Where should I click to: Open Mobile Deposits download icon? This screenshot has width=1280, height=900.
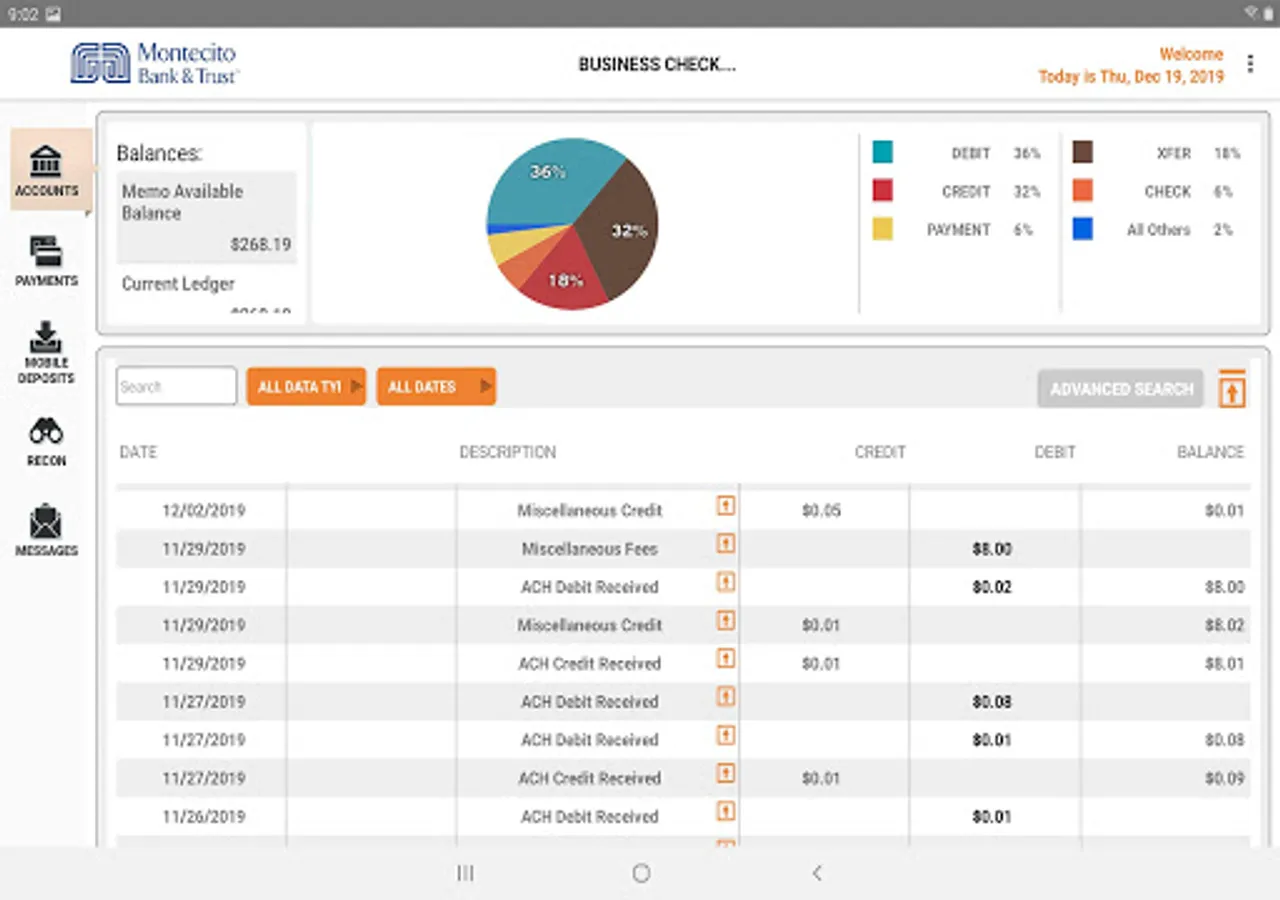46,338
